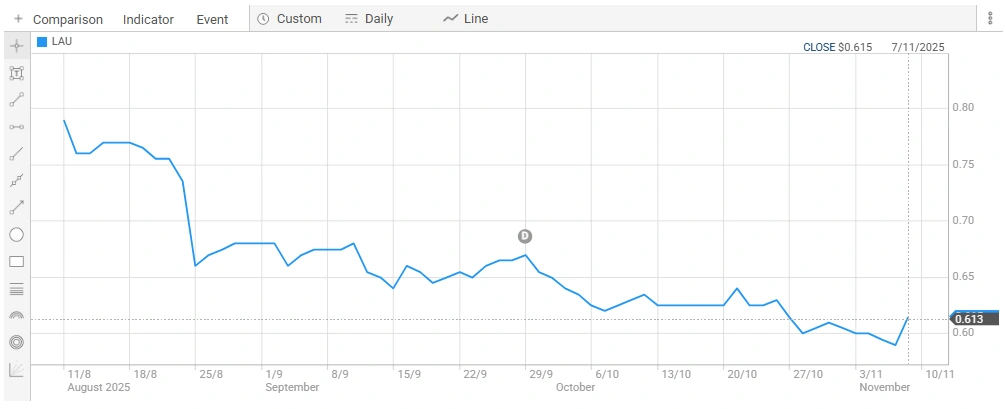Select the horizontal line drawing tool
The width and height of the screenshot is (1006, 409).
(16, 127)
